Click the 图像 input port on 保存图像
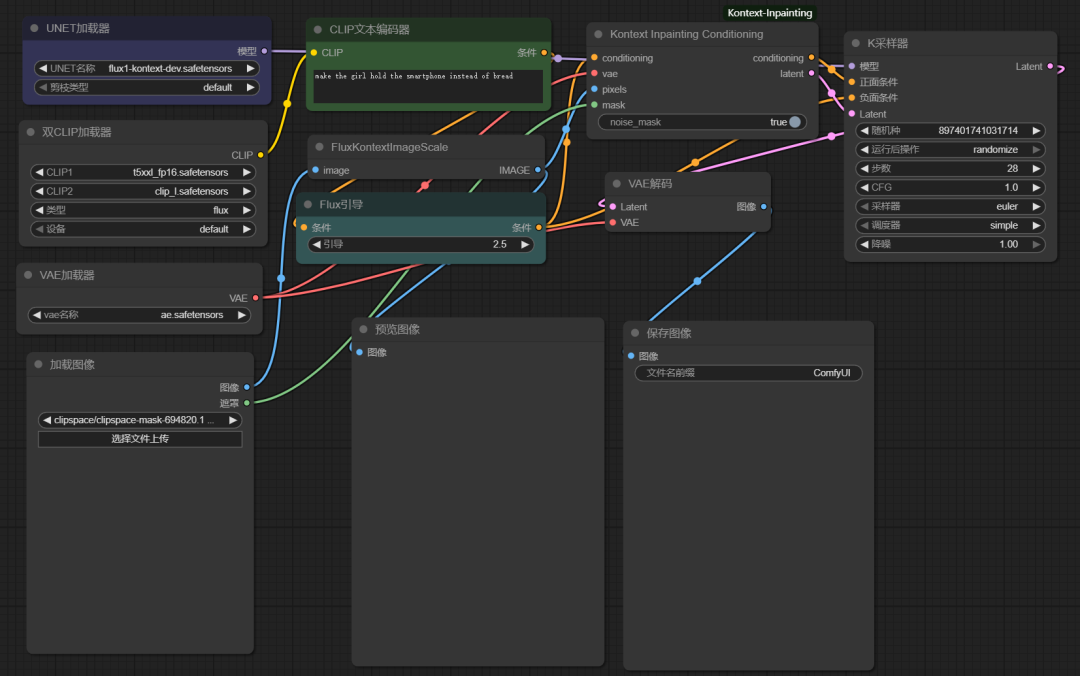Screen dimensions: 1080x676 (631, 356)
